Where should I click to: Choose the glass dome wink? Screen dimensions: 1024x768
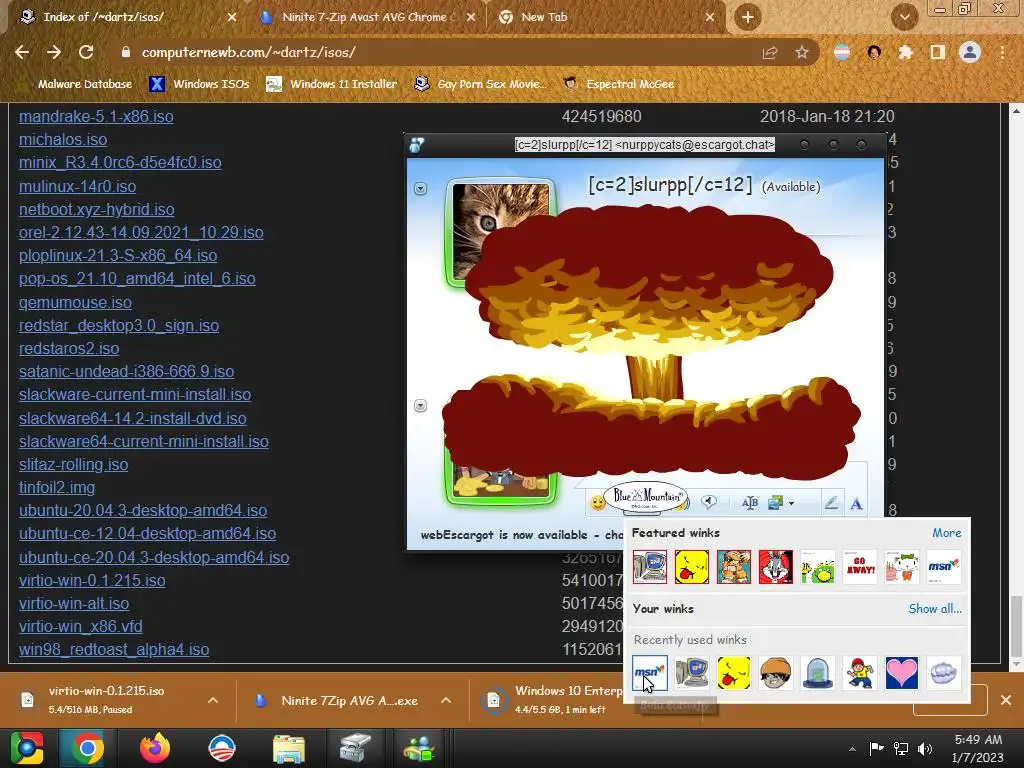[818, 673]
